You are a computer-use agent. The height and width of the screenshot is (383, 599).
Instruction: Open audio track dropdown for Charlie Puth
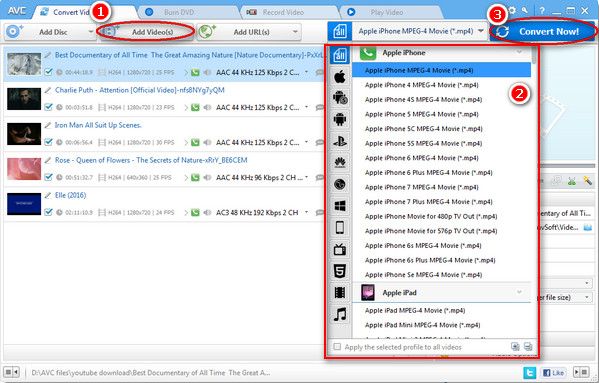[306, 107]
